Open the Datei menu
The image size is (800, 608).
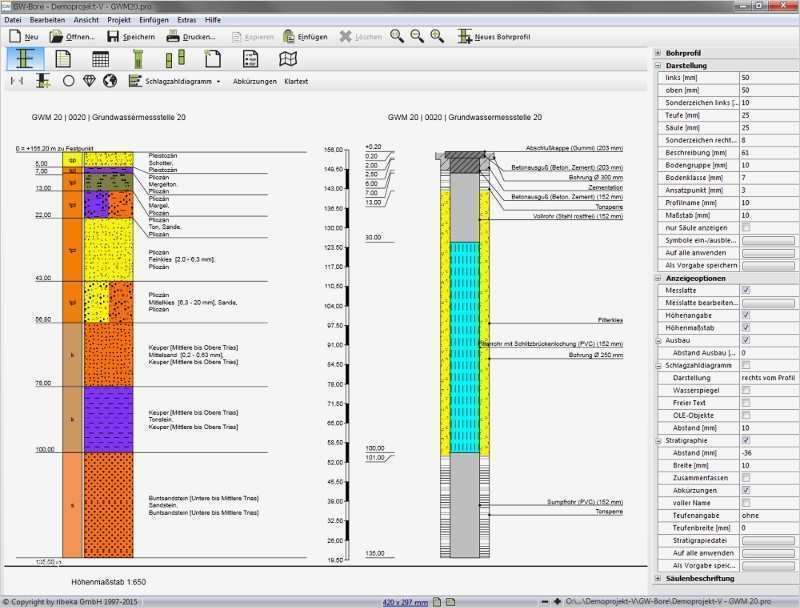coord(13,20)
